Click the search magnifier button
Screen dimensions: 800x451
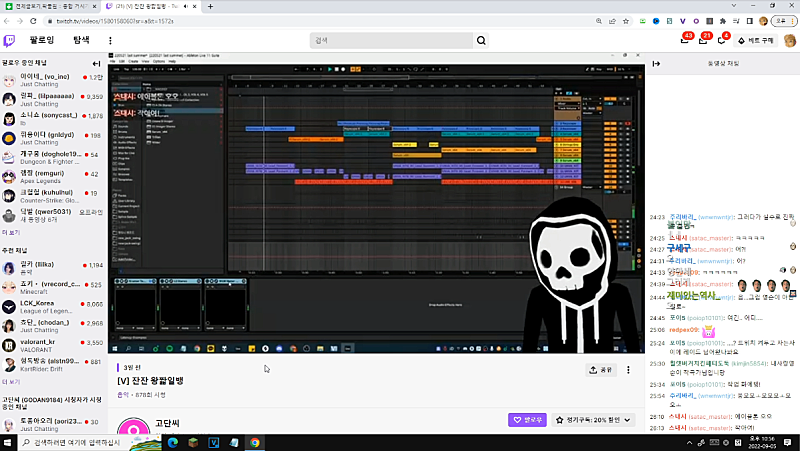[x=481, y=41]
